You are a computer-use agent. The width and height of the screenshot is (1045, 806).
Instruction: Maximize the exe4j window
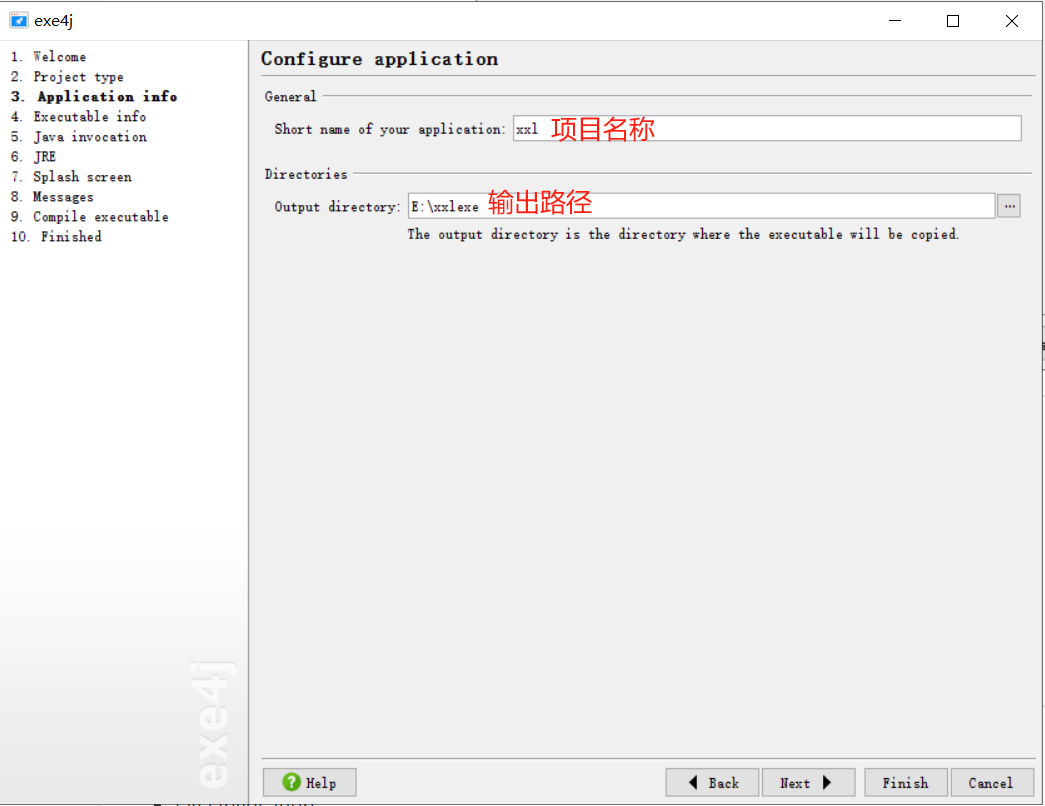pos(953,21)
